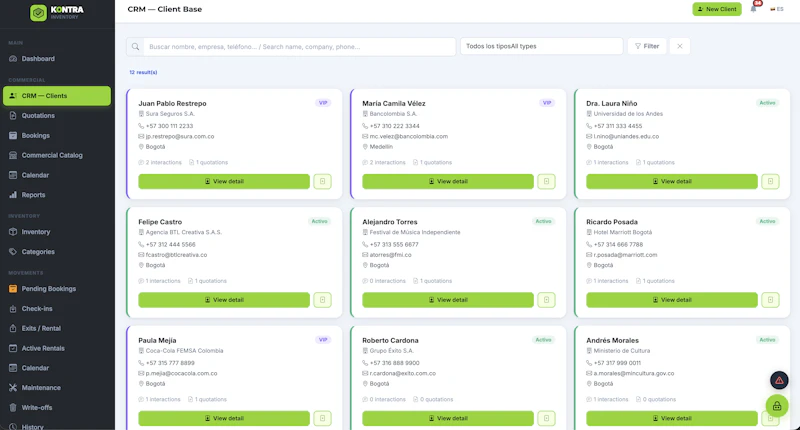Image resolution: width=800 pixels, height=430 pixels.
Task: Click 2 interactions on Juan Pablo's card
Action: 160,163
